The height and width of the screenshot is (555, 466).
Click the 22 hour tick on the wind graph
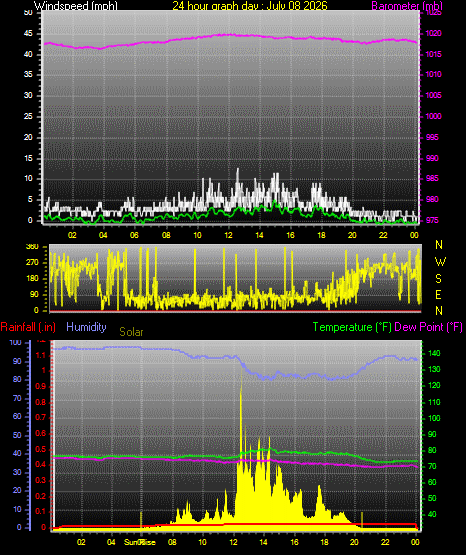pos(383,235)
